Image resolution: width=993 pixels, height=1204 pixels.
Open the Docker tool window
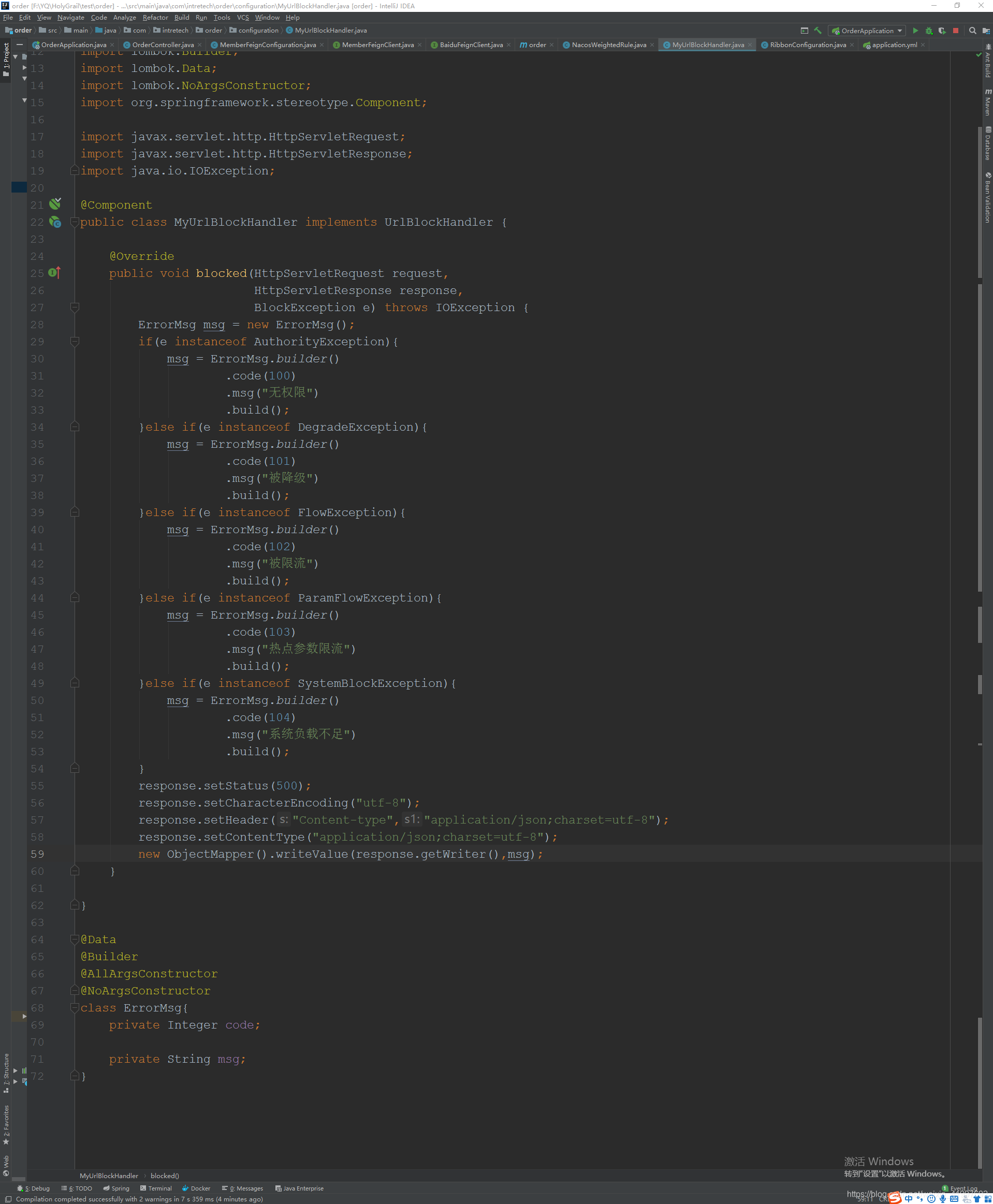pos(196,1188)
